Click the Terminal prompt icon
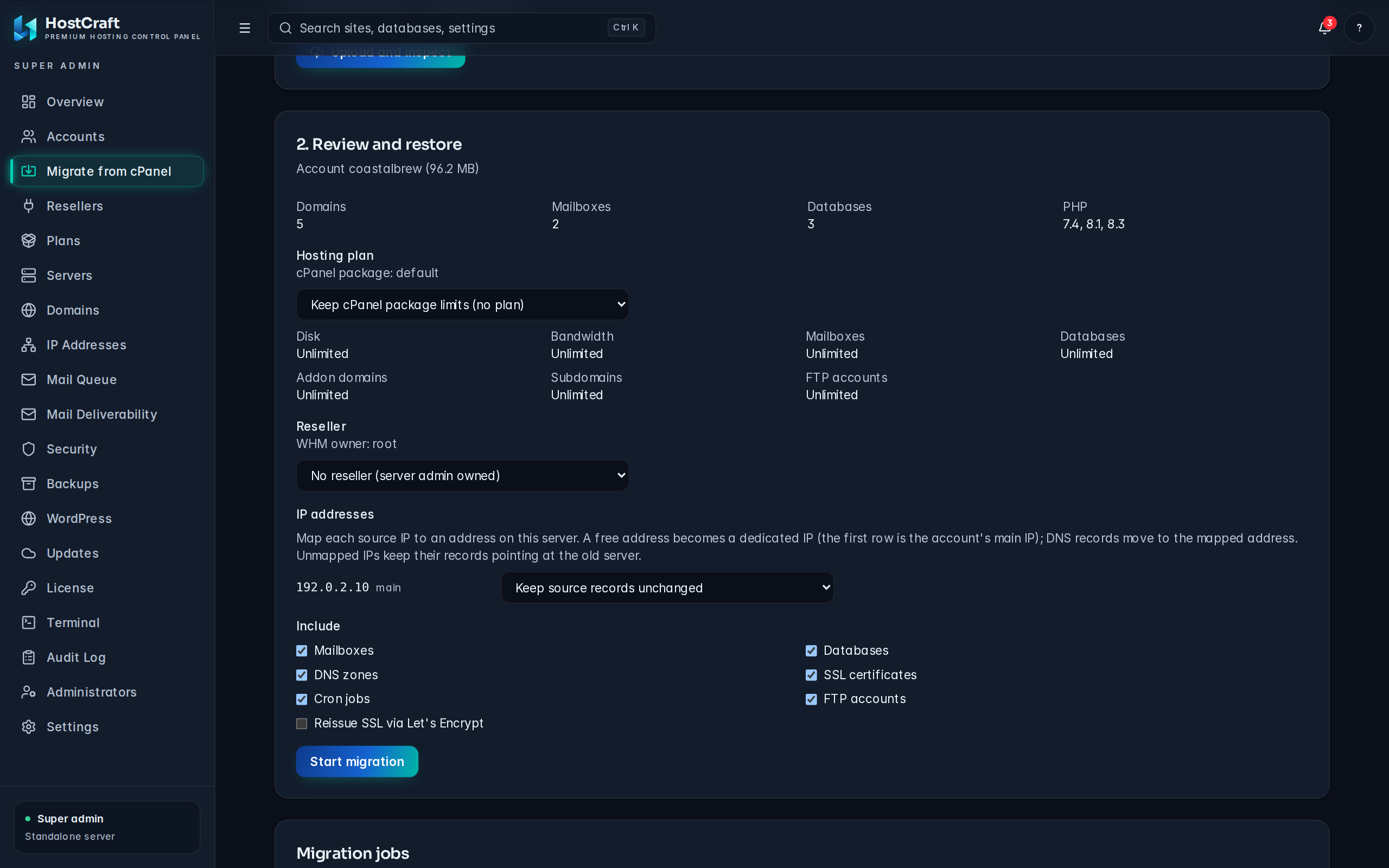Screen dimensions: 1389x868 coord(29,623)
